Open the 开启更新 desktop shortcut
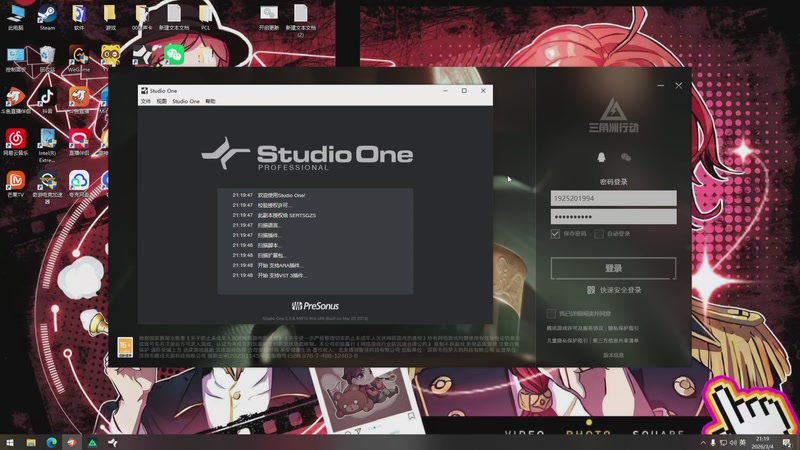 pyautogui.click(x=269, y=17)
